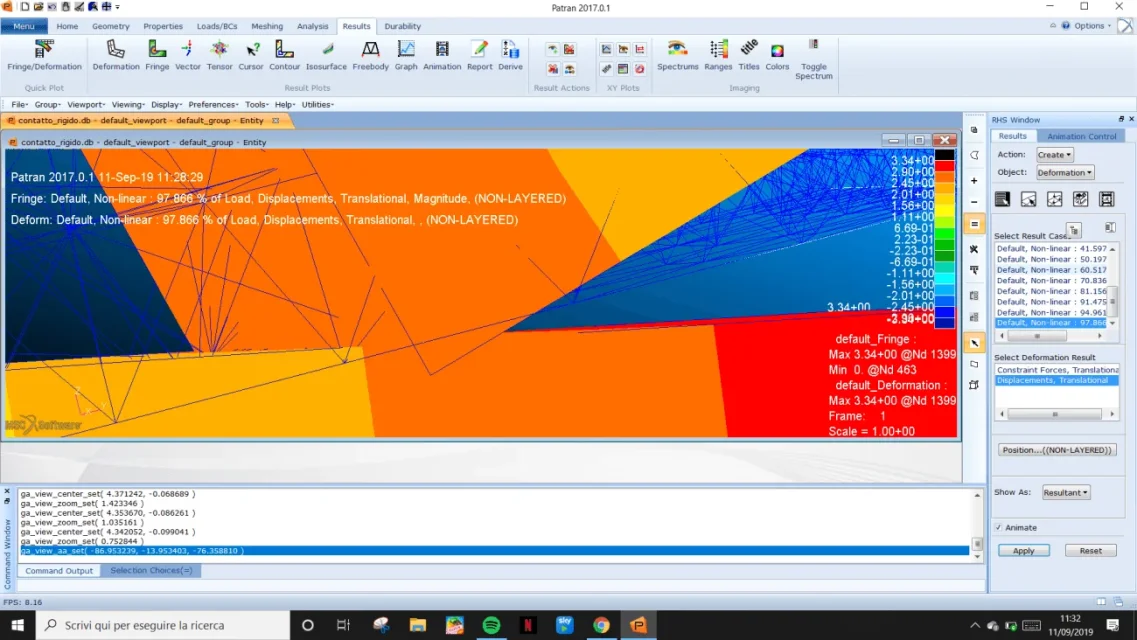Open the Preferences menu dropdown
The image size is (1137, 640).
tap(213, 104)
